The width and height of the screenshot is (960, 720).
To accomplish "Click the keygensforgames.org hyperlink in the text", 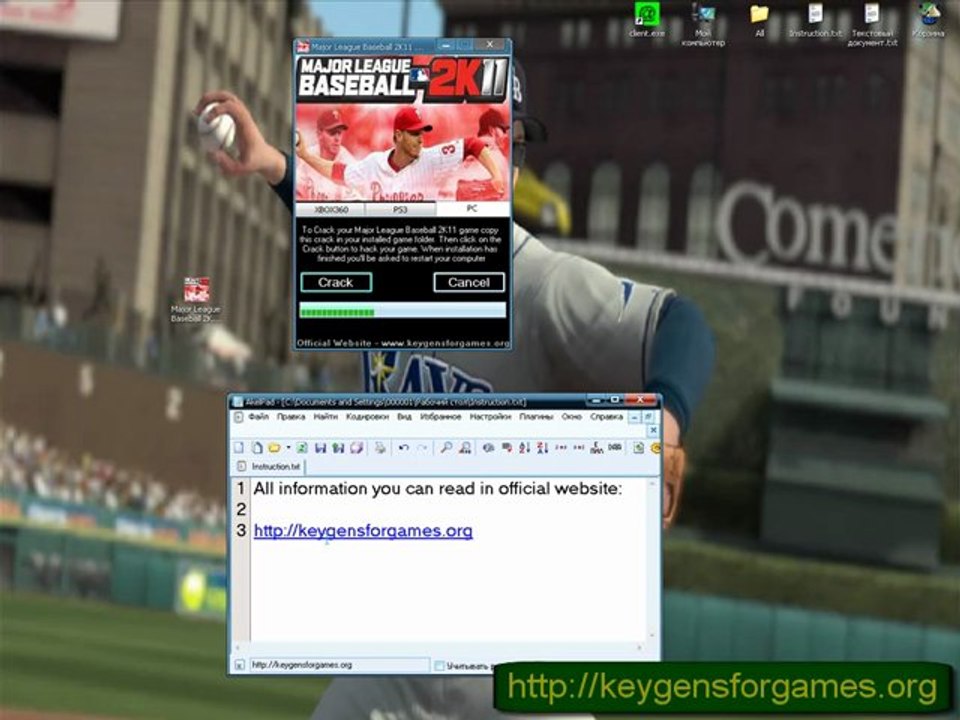I will [x=363, y=530].
